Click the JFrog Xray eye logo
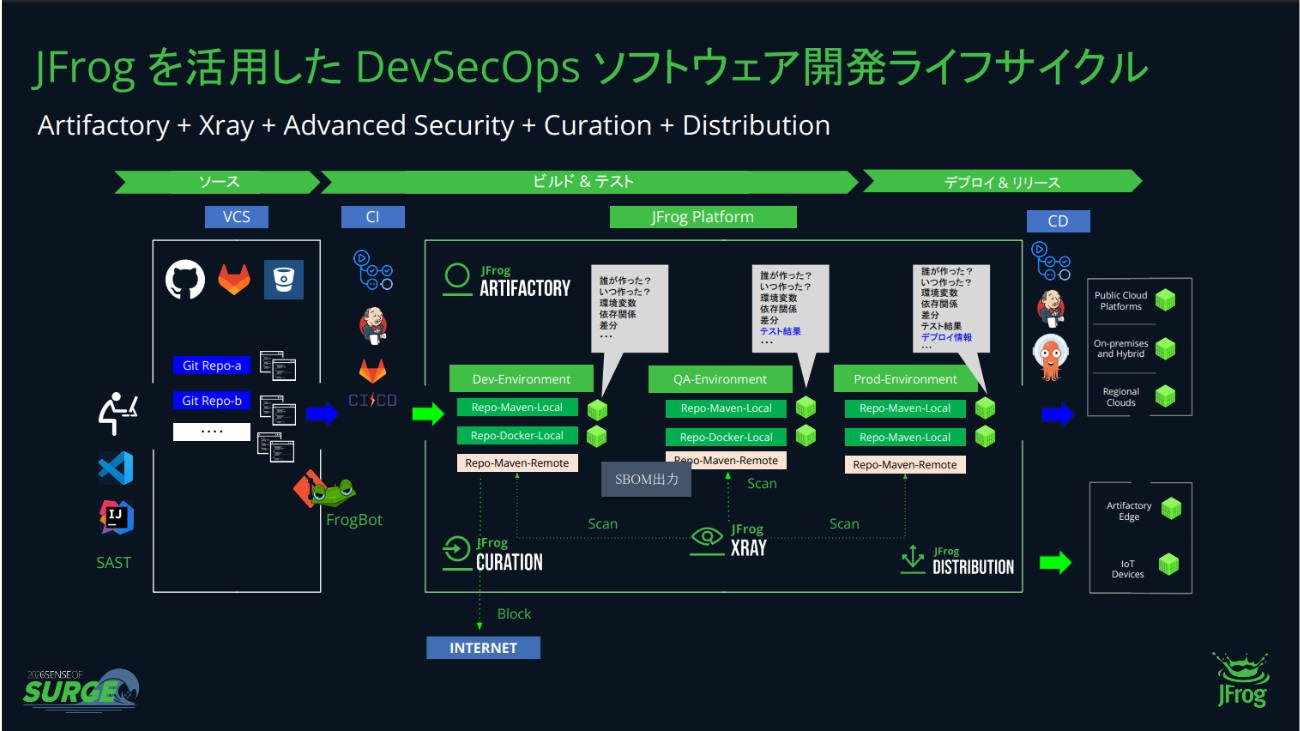Image resolution: width=1300 pixels, height=731 pixels. point(708,538)
